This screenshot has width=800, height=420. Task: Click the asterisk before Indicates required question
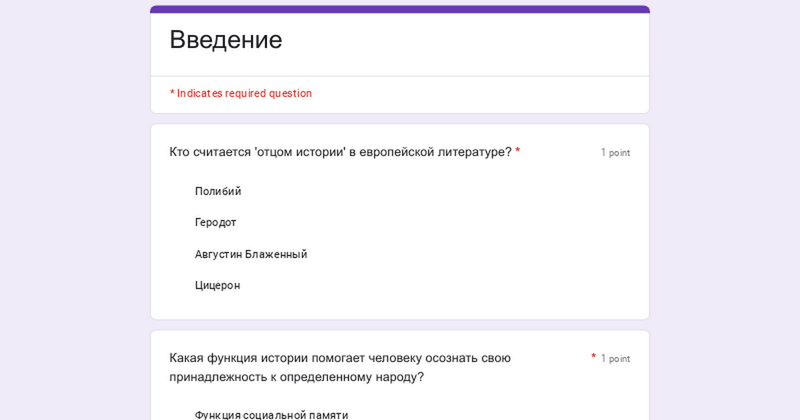click(x=172, y=93)
